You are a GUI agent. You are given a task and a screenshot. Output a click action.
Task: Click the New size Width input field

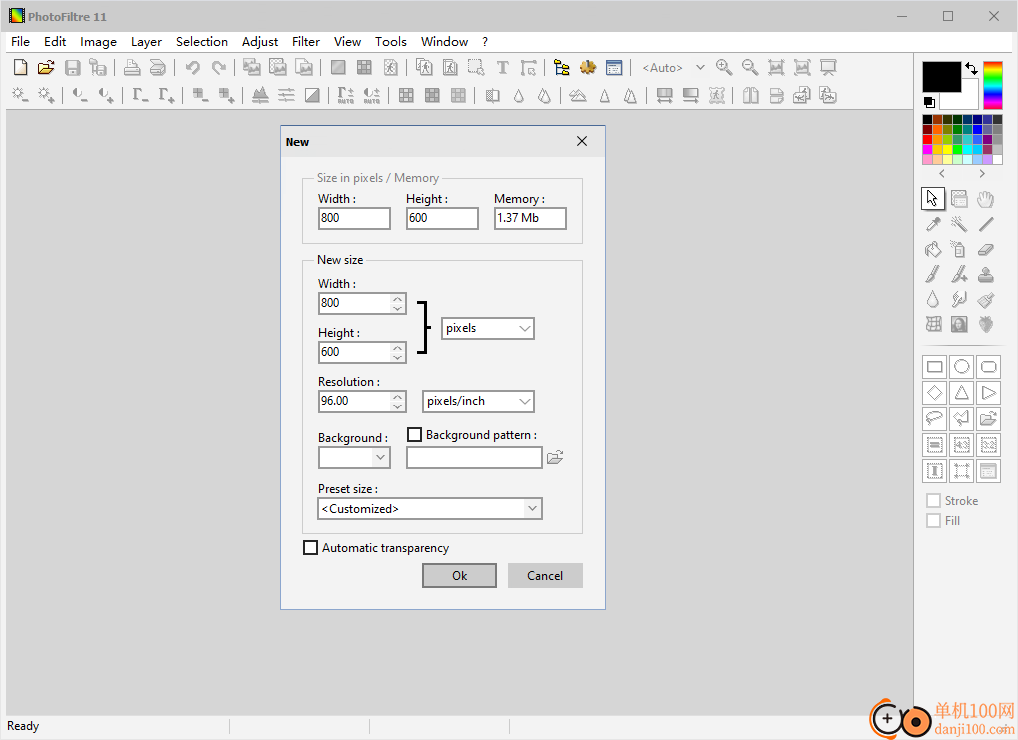click(x=355, y=303)
